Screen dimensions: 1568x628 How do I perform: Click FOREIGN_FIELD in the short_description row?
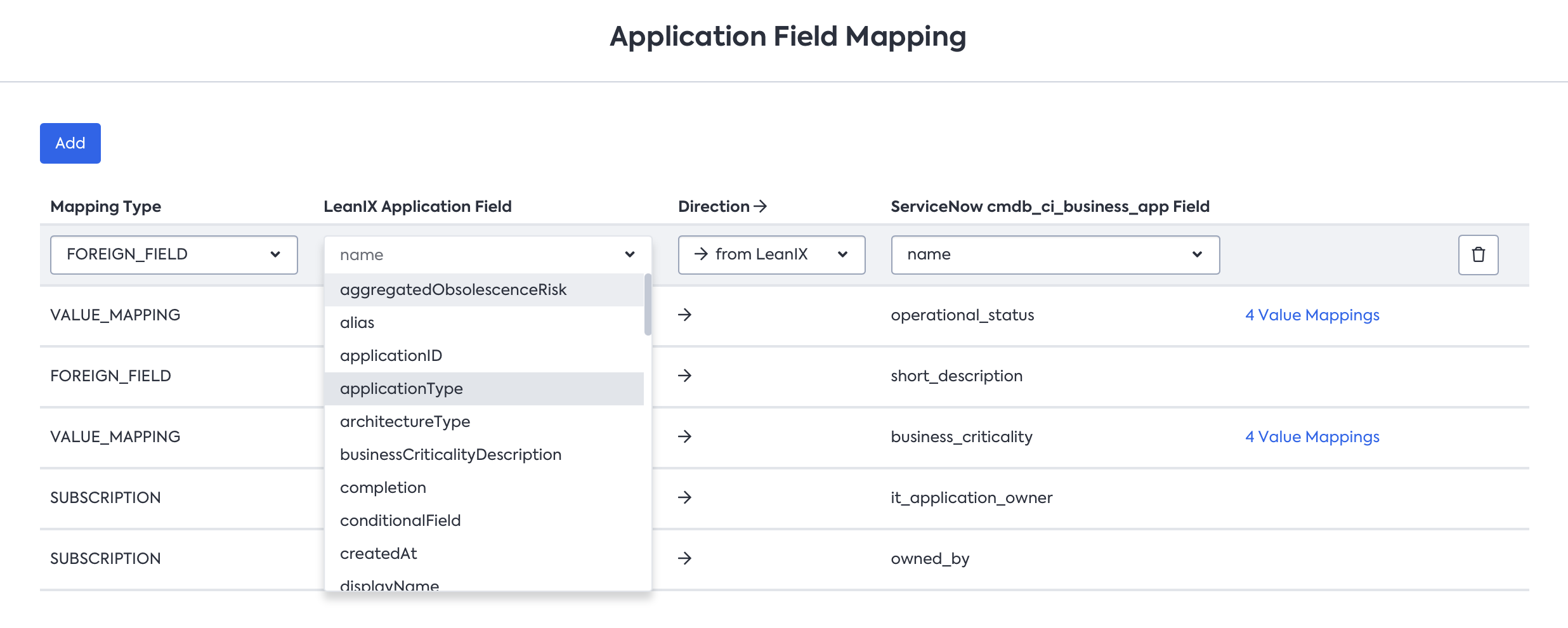click(x=110, y=376)
